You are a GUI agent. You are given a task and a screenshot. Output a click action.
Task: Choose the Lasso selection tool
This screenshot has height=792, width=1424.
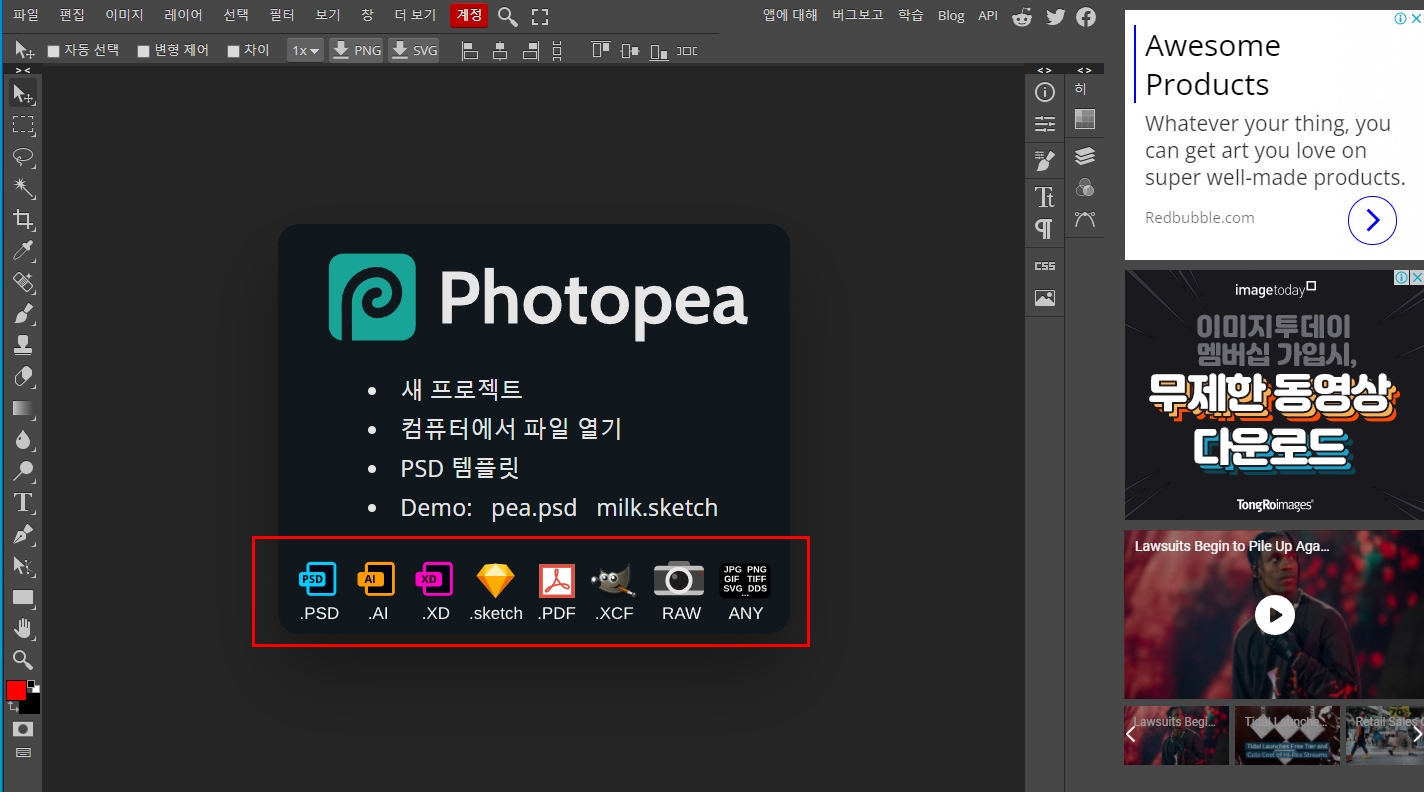(22, 157)
